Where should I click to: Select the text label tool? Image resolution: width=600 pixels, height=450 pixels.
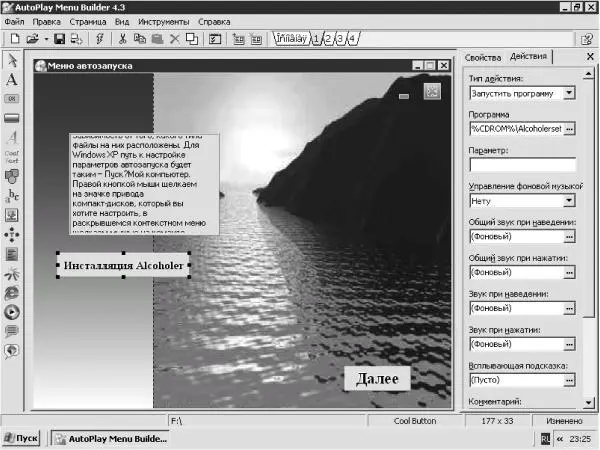12,79
